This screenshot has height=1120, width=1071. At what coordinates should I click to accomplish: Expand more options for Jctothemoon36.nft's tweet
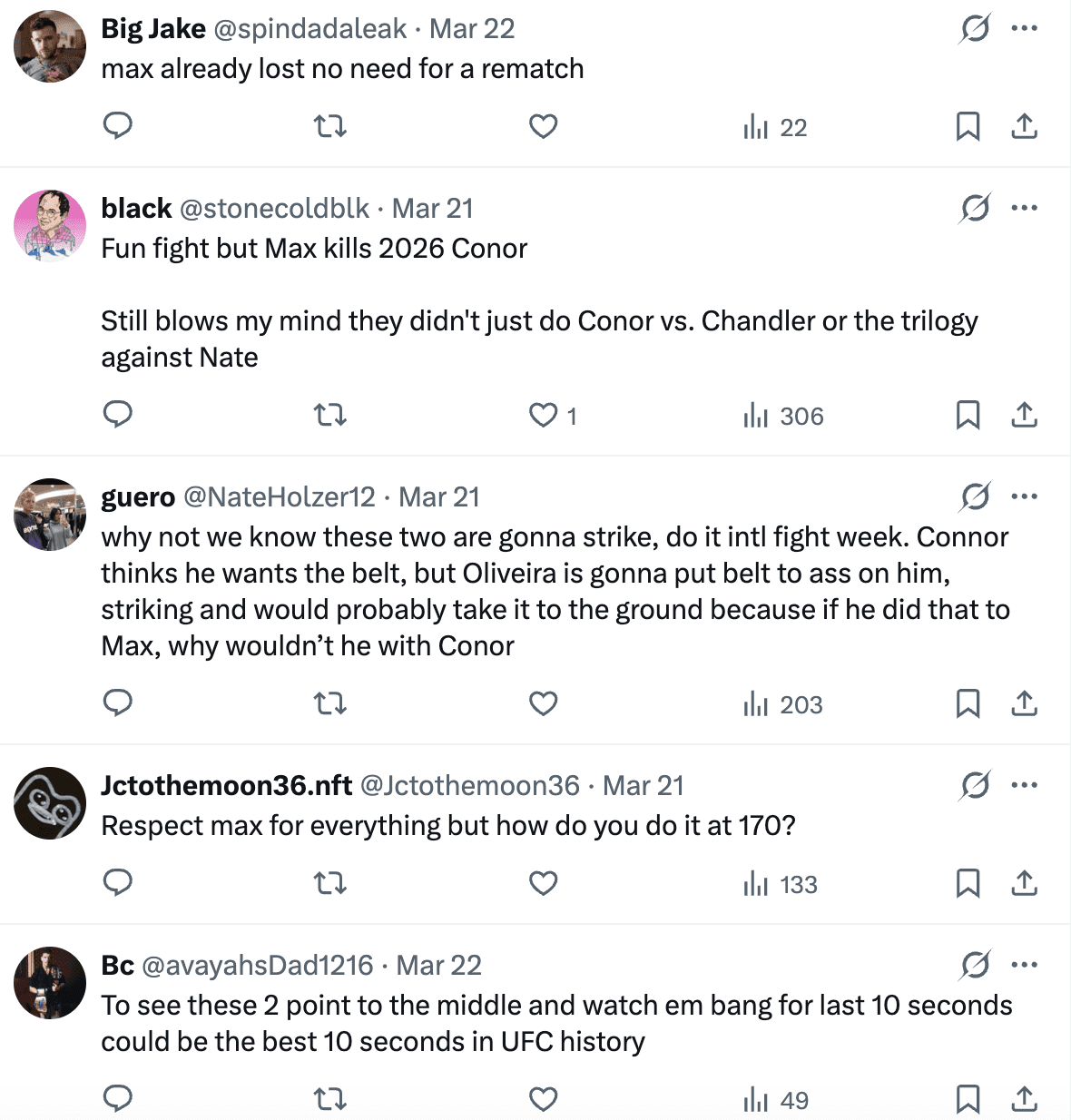(x=1024, y=785)
